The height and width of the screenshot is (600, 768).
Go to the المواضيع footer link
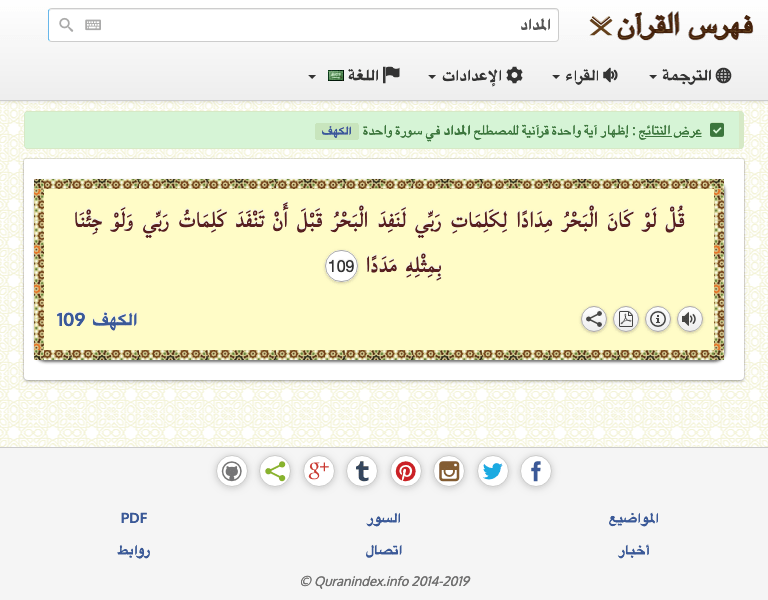pyautogui.click(x=634, y=518)
